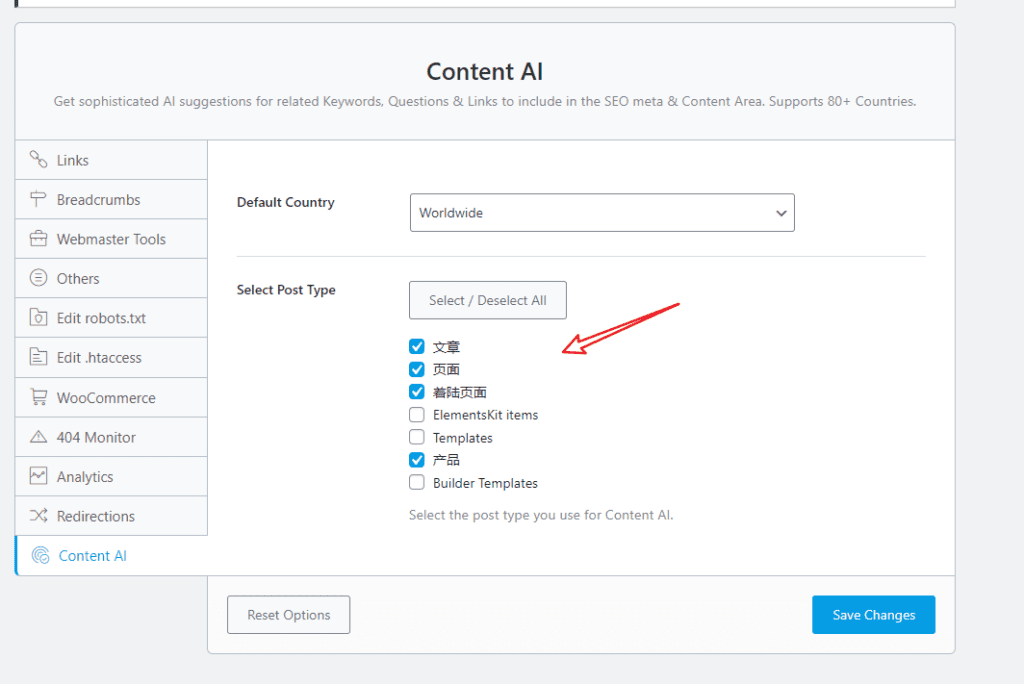
Task: Click the Select Post Type label
Action: coord(286,289)
